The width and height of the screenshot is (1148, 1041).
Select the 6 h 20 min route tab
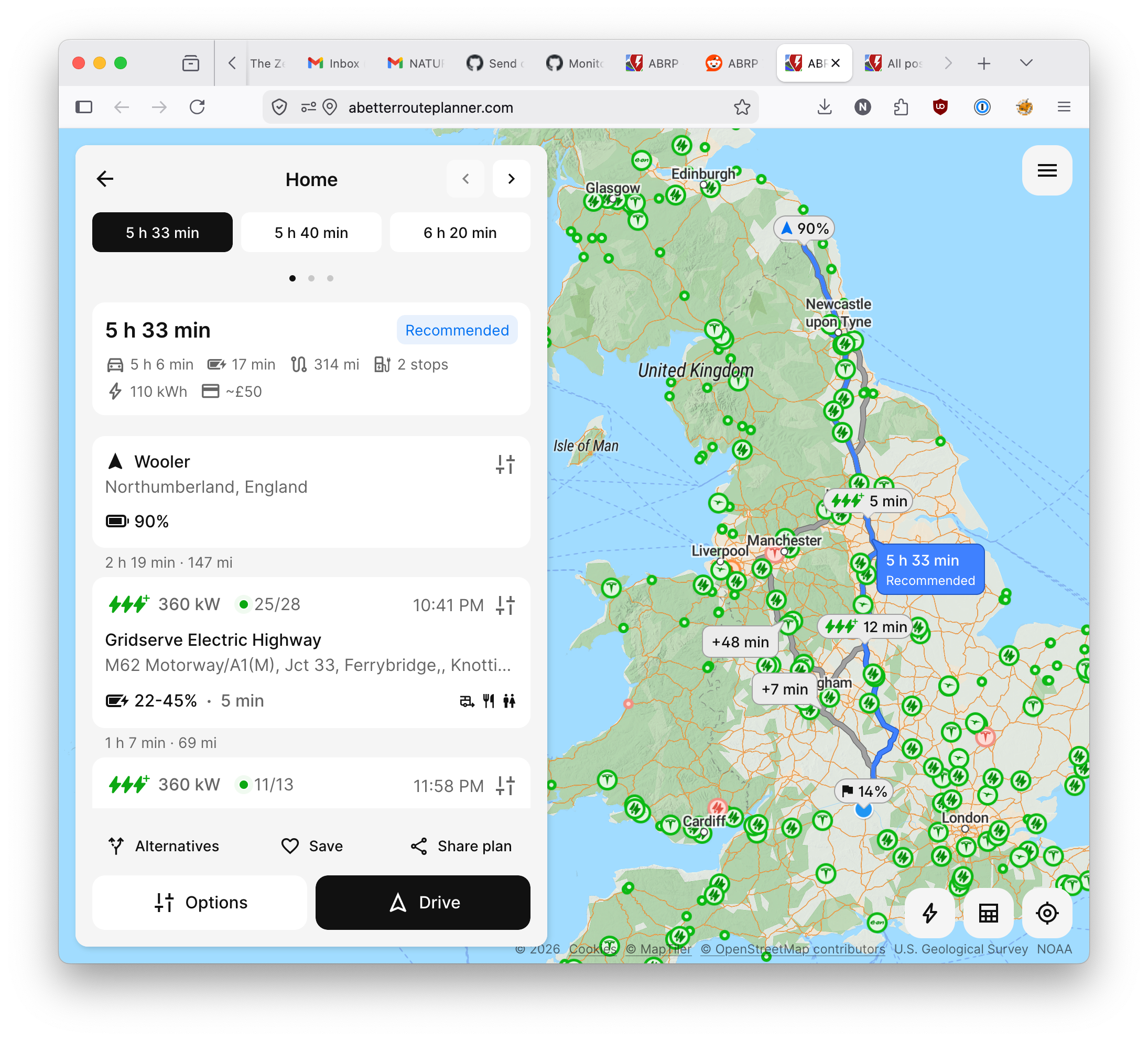460,232
